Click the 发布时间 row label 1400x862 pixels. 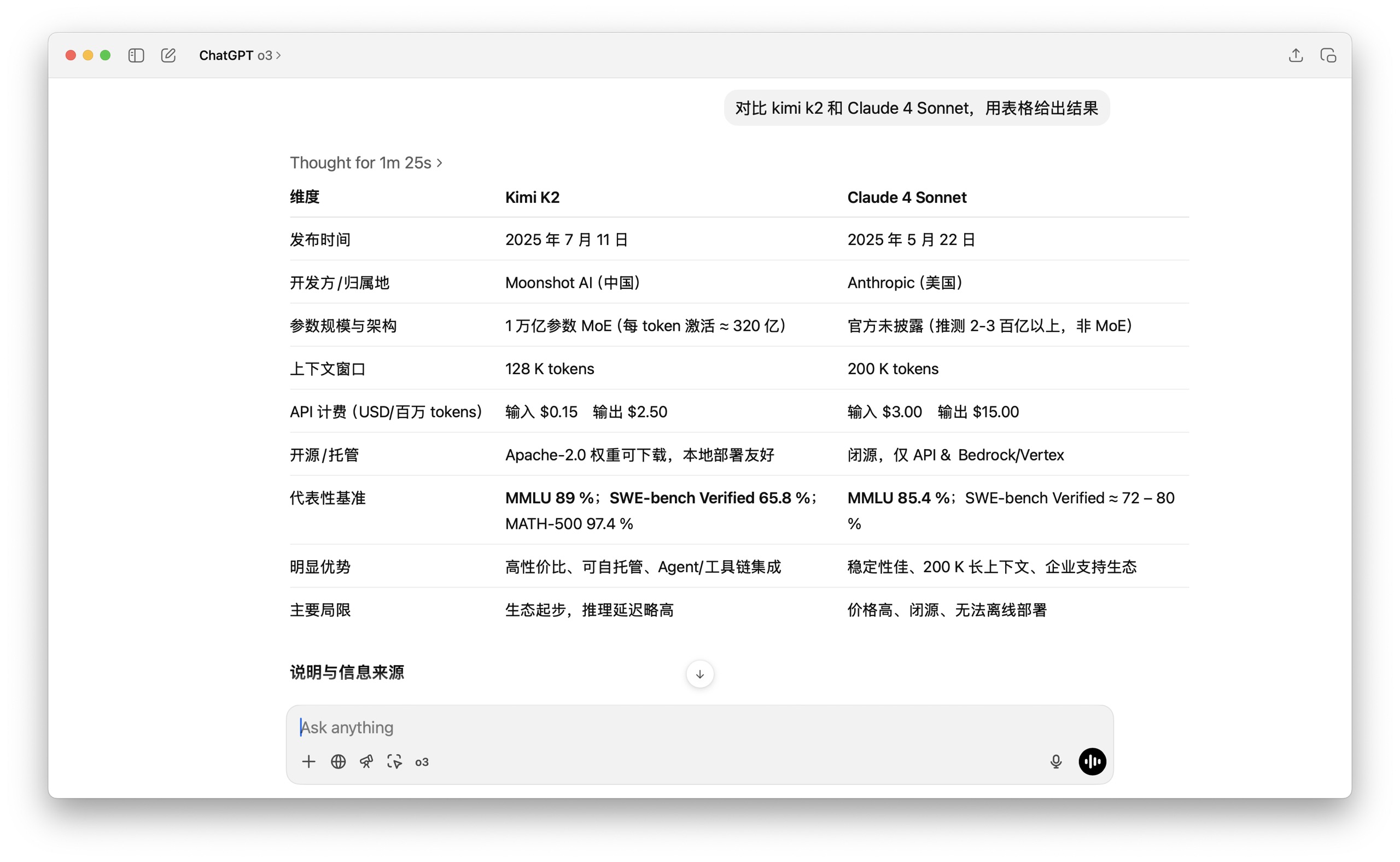point(320,240)
